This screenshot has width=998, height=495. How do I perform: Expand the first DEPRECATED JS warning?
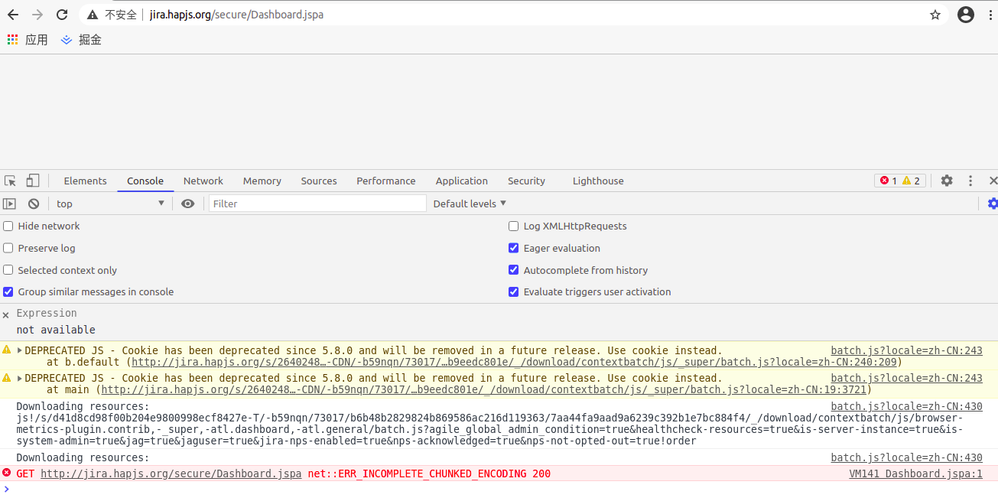pos(20,350)
